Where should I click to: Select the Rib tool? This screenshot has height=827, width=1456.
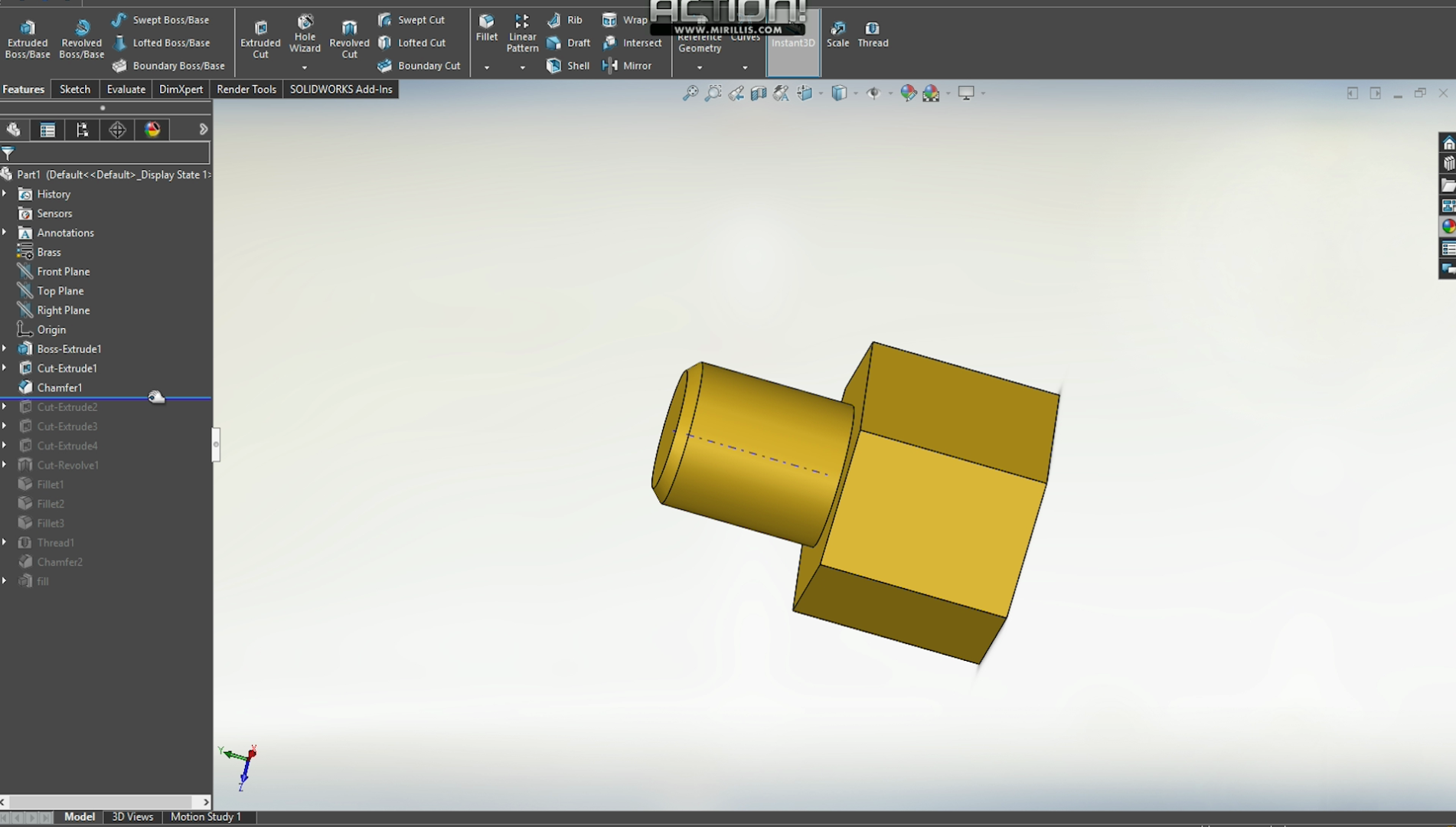[x=565, y=20]
